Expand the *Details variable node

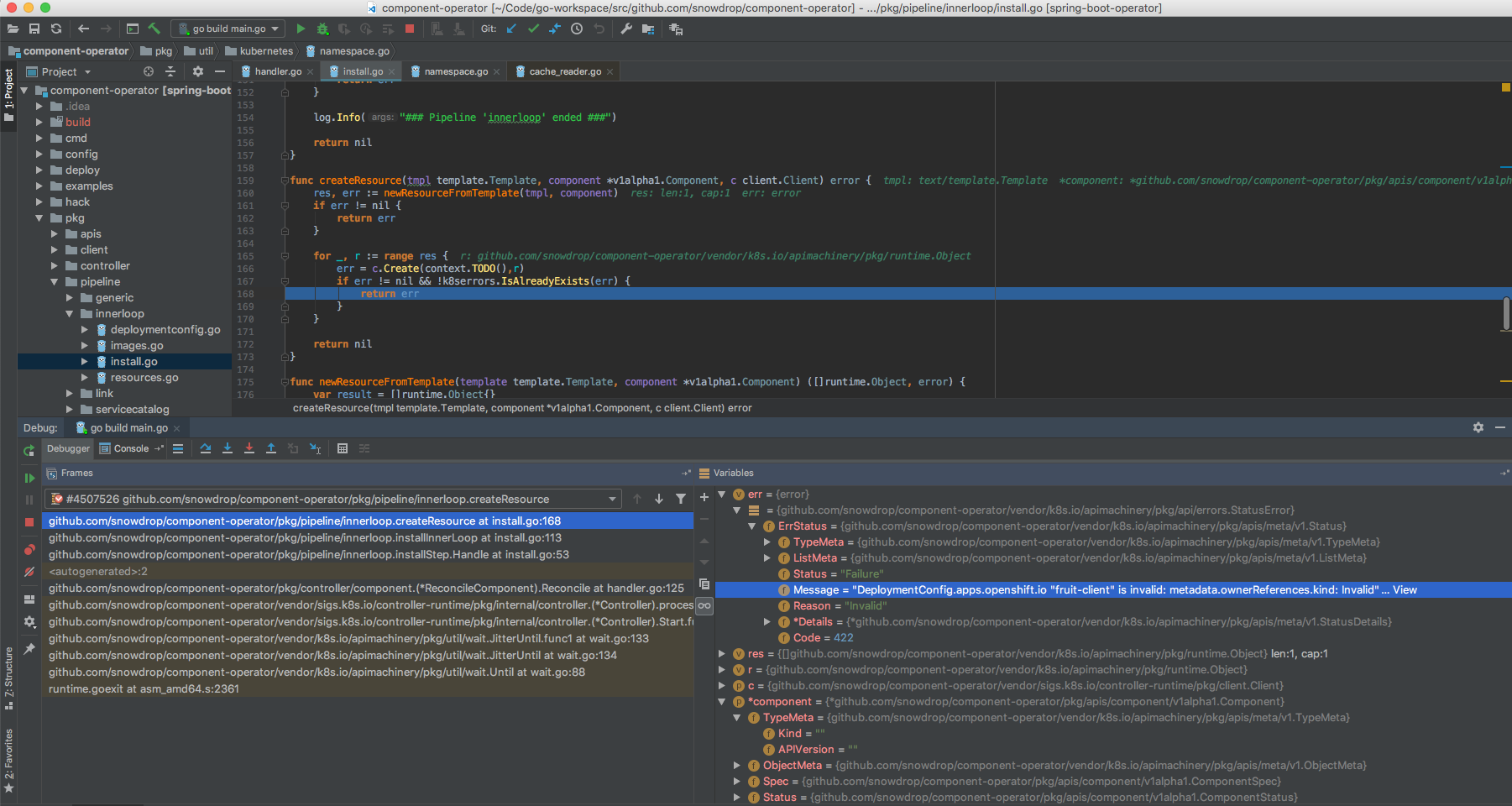pyautogui.click(x=766, y=622)
